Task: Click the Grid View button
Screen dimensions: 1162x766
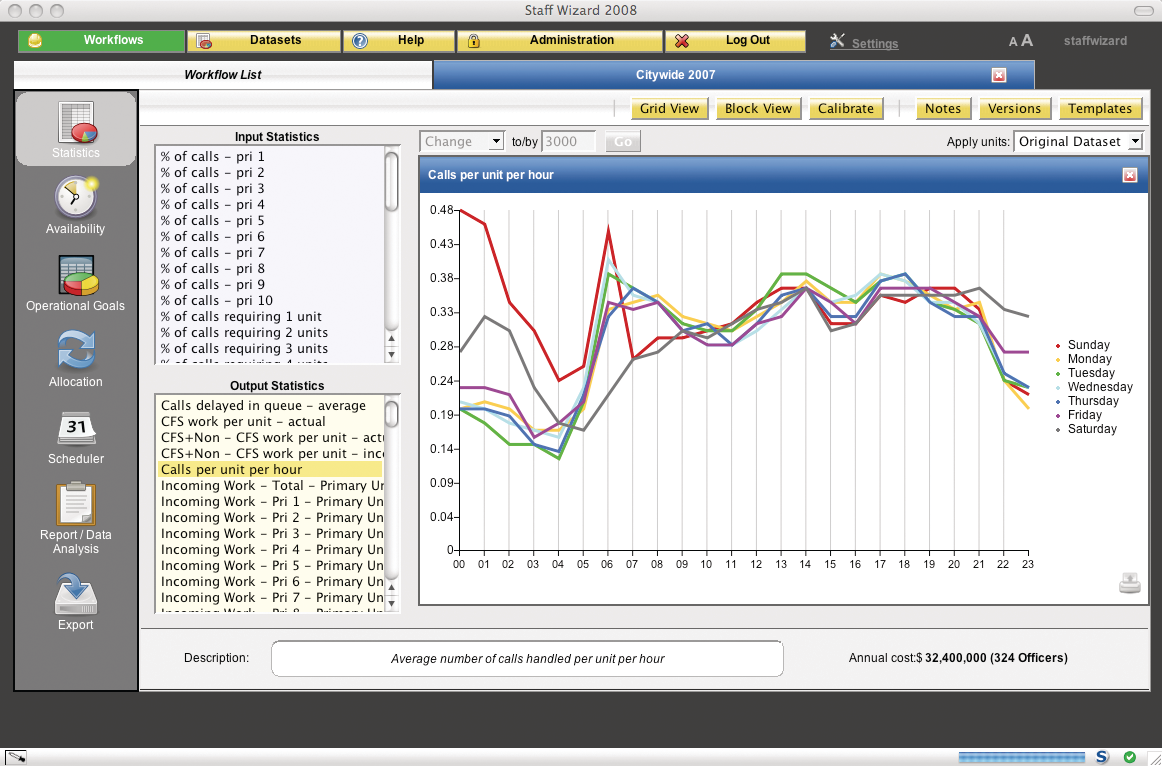Action: [669, 109]
